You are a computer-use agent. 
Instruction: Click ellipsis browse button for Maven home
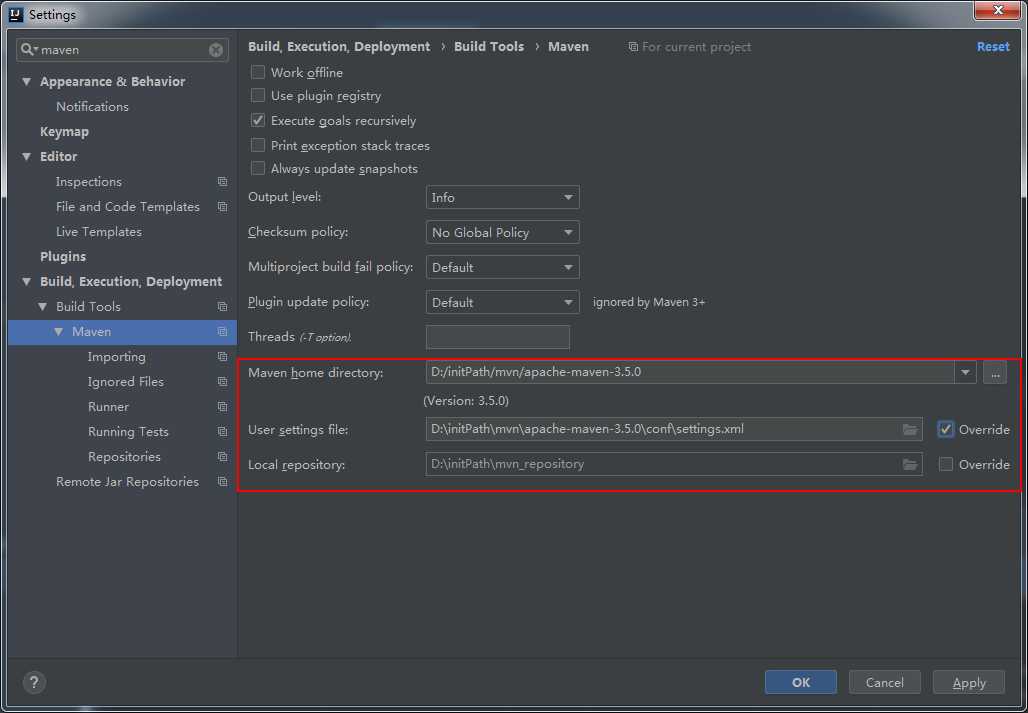995,372
